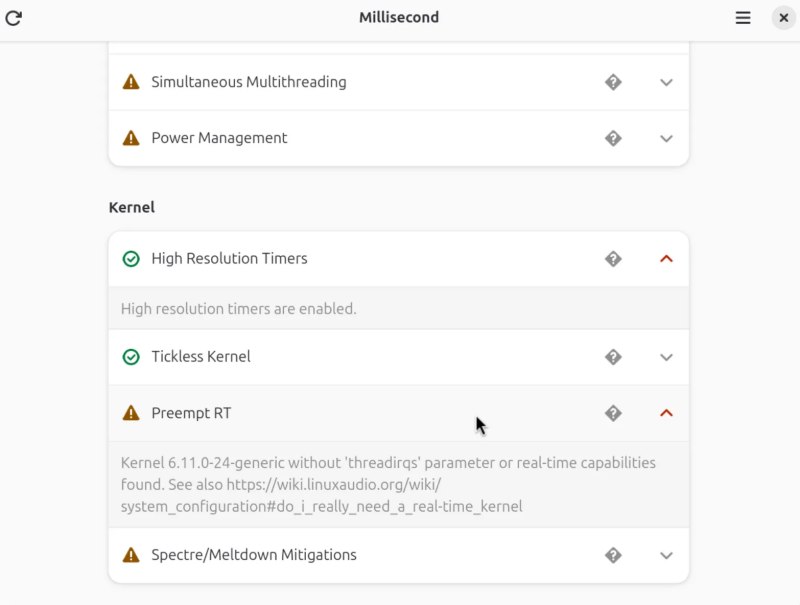Click the Preempt RT kernel description text
800x605 pixels.
point(388,485)
